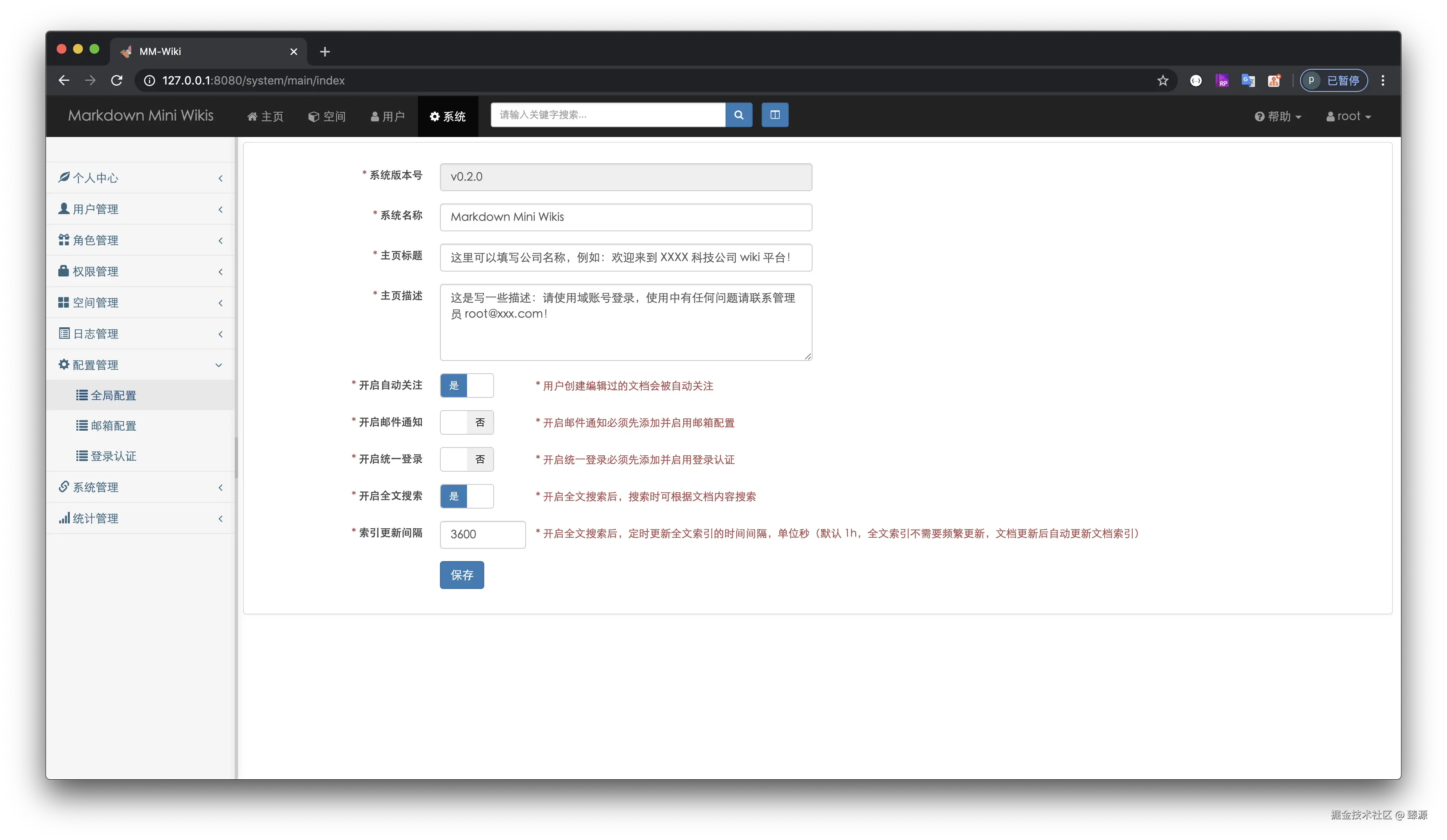Viewport: 1447px width, 840px height.
Task: Enable the 开启邮件通知 switch
Action: pyautogui.click(x=466, y=423)
